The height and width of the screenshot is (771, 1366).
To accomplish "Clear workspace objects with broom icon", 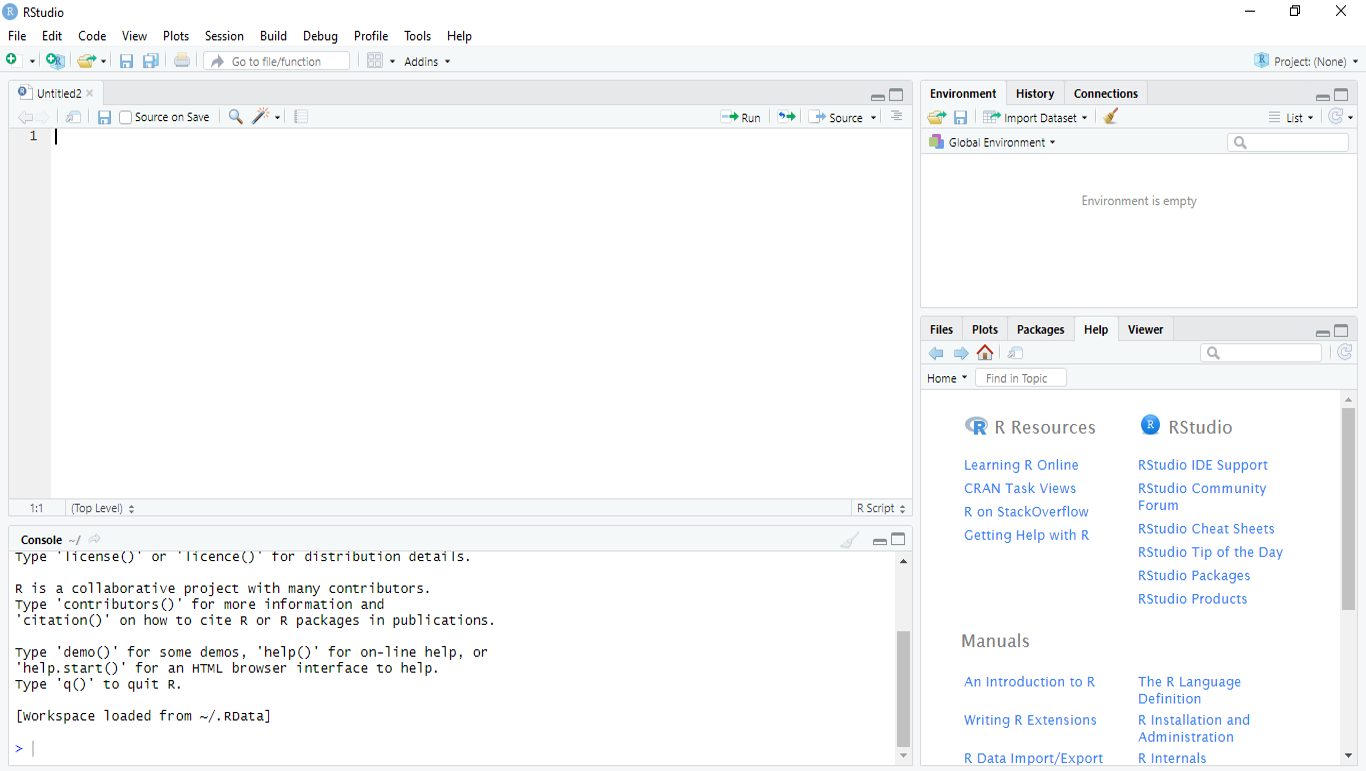I will [x=1111, y=117].
